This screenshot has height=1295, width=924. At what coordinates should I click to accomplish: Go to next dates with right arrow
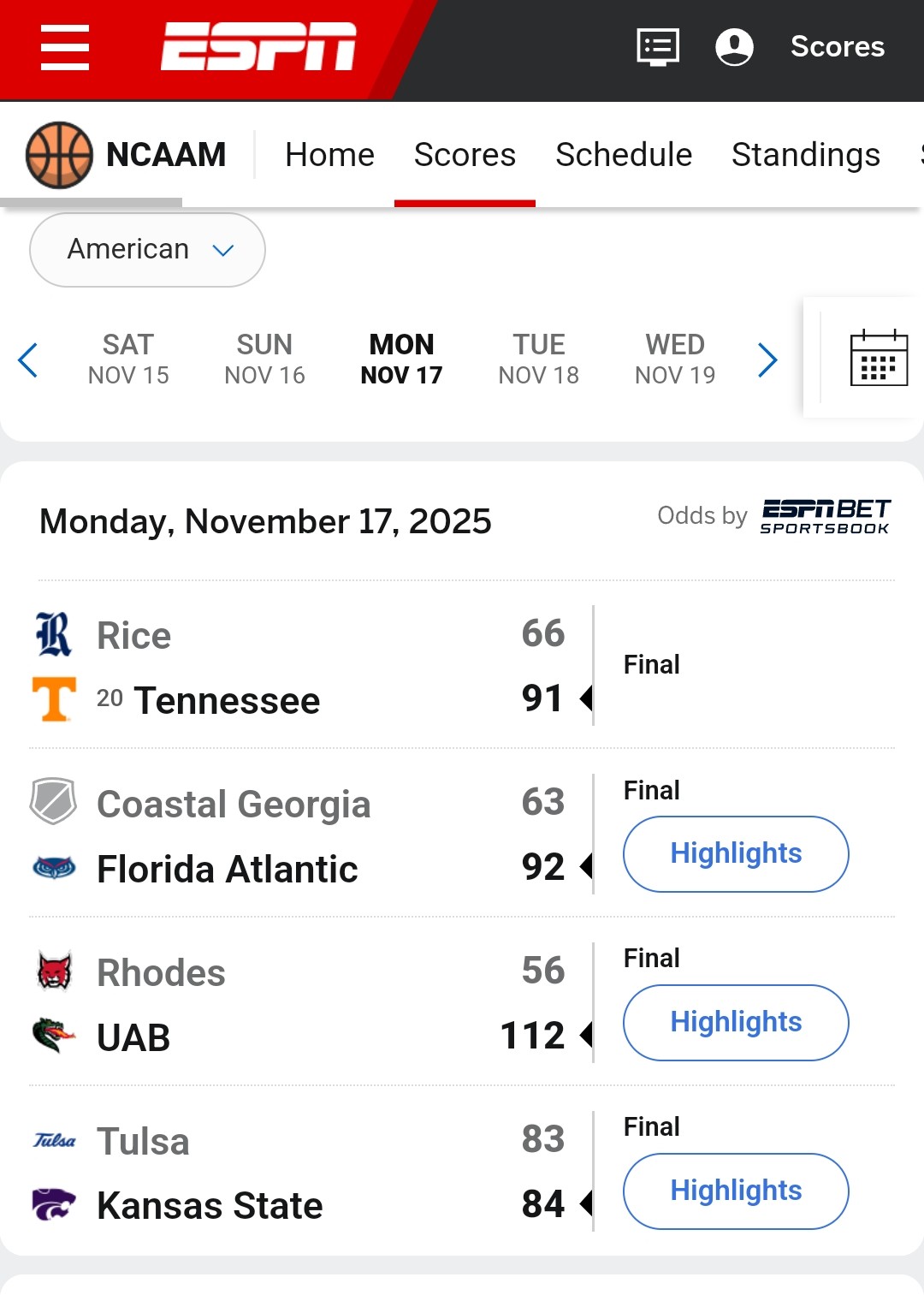[767, 359]
